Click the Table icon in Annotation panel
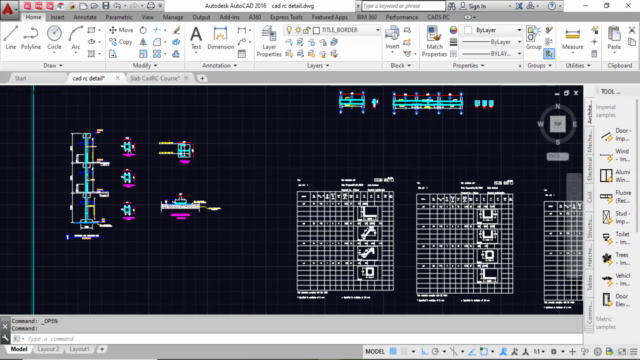 coord(242,53)
